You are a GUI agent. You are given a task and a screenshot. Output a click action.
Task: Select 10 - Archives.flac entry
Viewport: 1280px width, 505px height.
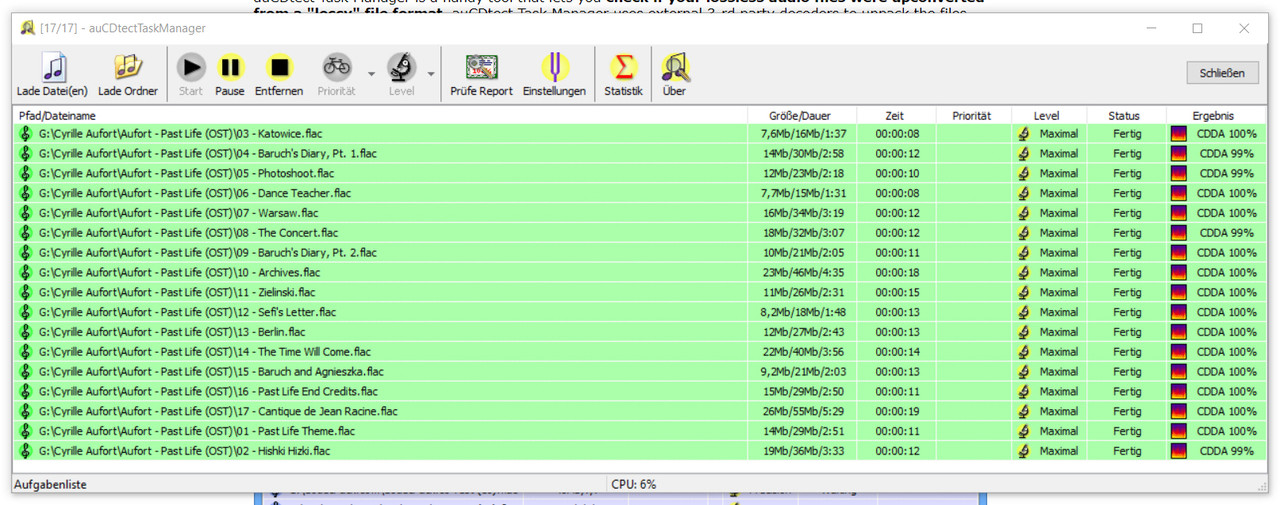(640, 273)
